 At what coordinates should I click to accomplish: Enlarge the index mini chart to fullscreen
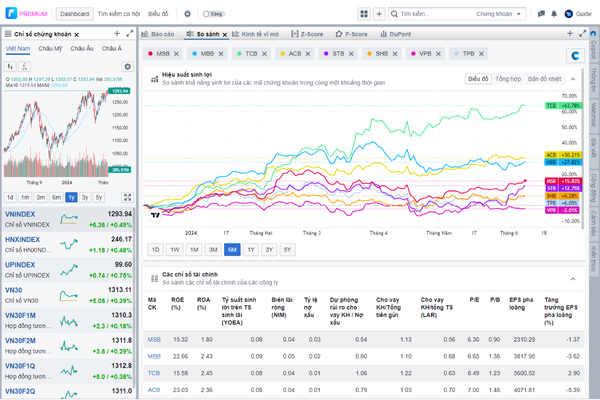127,198
